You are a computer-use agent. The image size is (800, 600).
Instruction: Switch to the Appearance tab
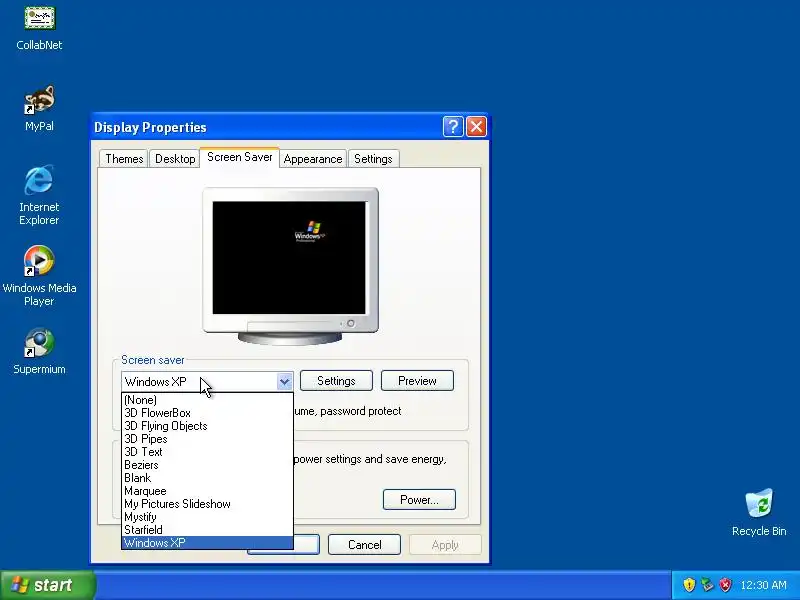point(313,159)
